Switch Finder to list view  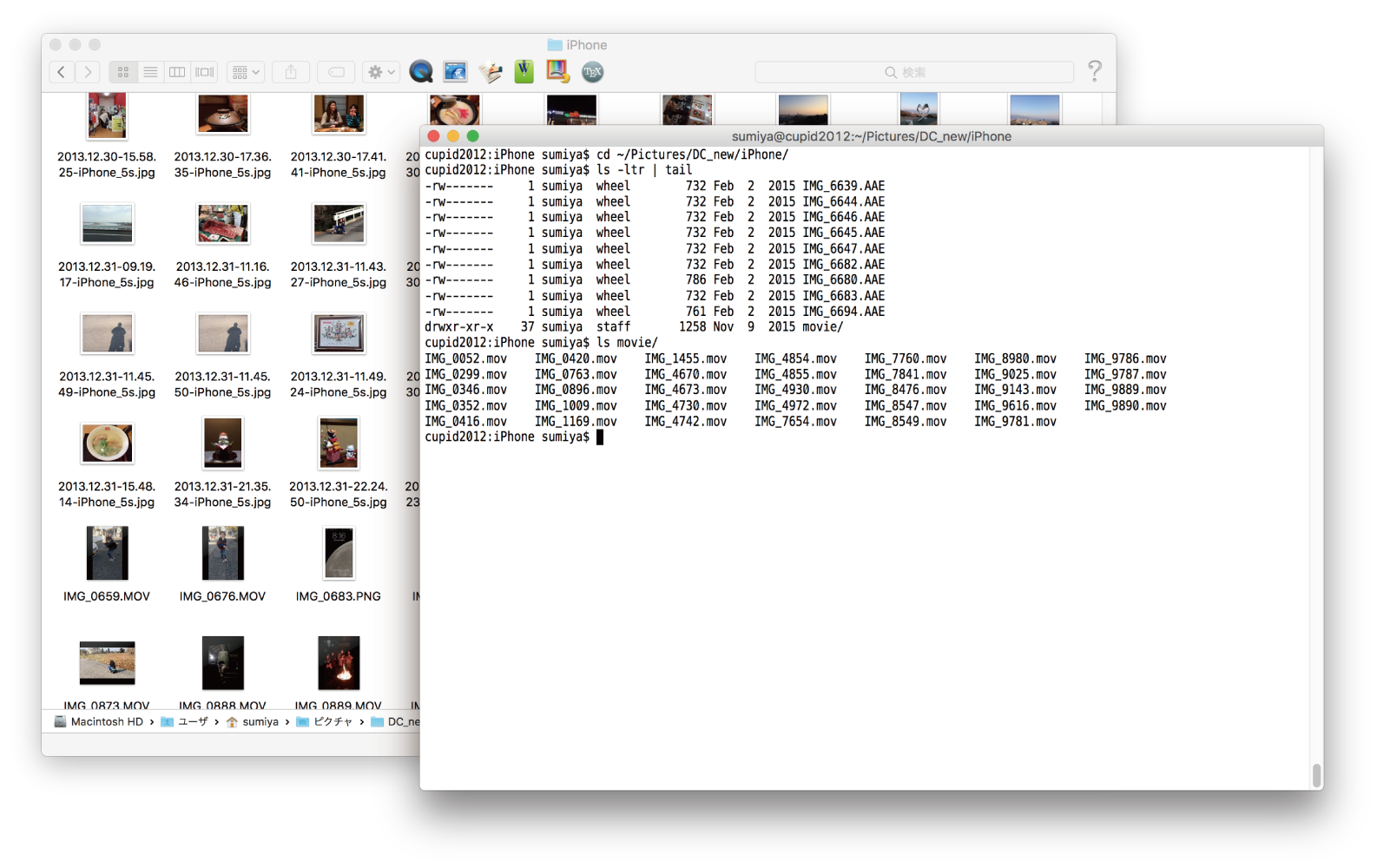point(150,72)
